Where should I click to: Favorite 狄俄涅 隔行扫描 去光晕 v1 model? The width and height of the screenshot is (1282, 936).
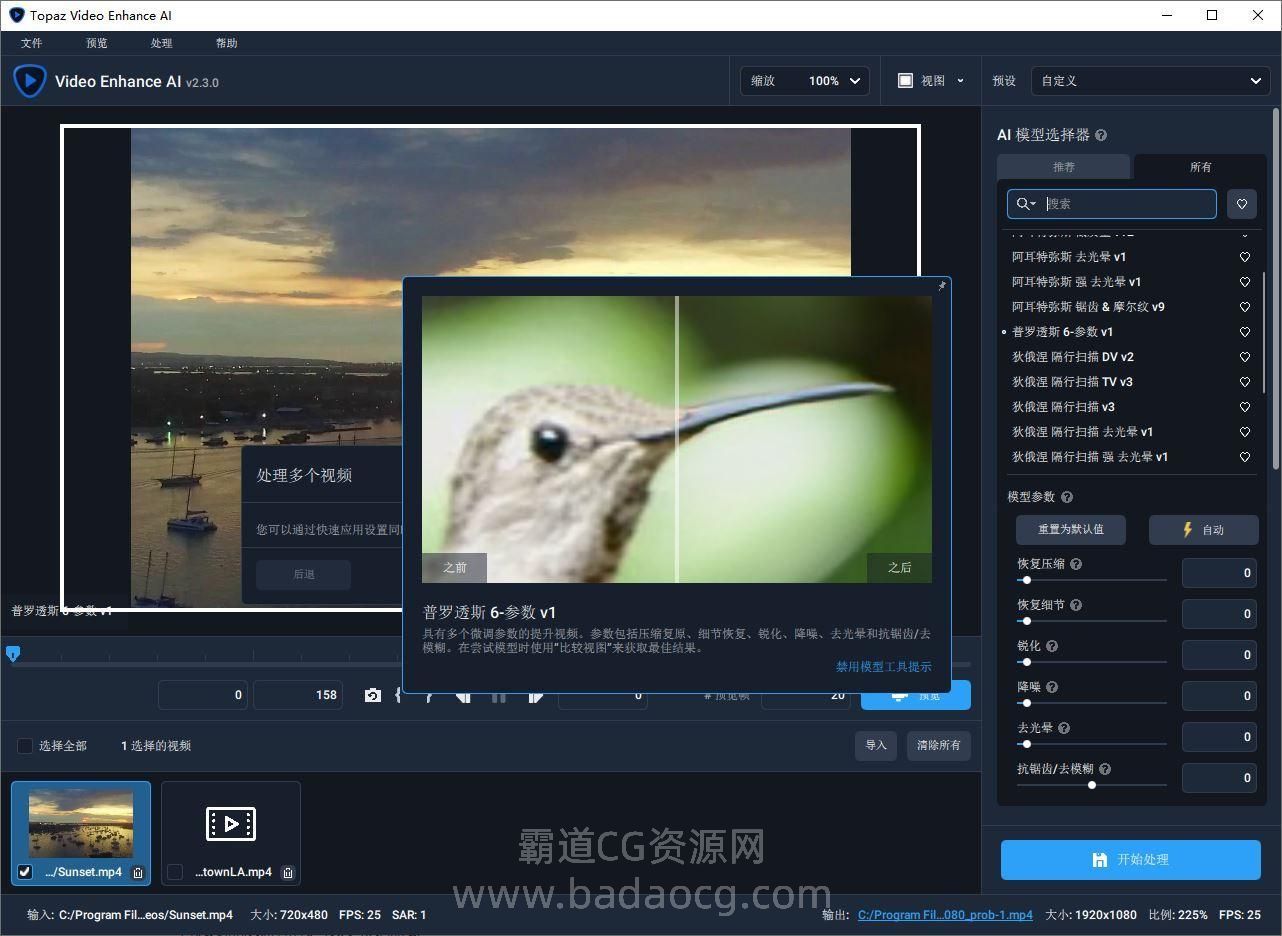coord(1245,432)
